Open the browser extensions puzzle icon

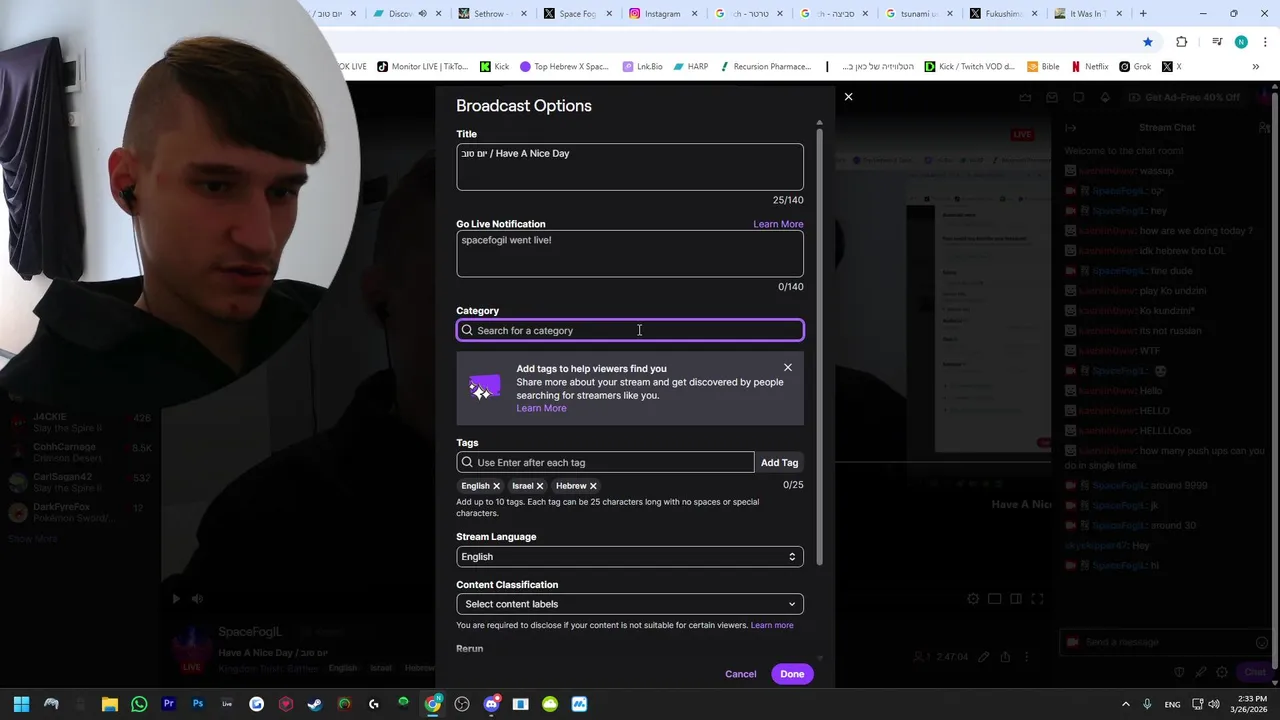click(x=1181, y=42)
